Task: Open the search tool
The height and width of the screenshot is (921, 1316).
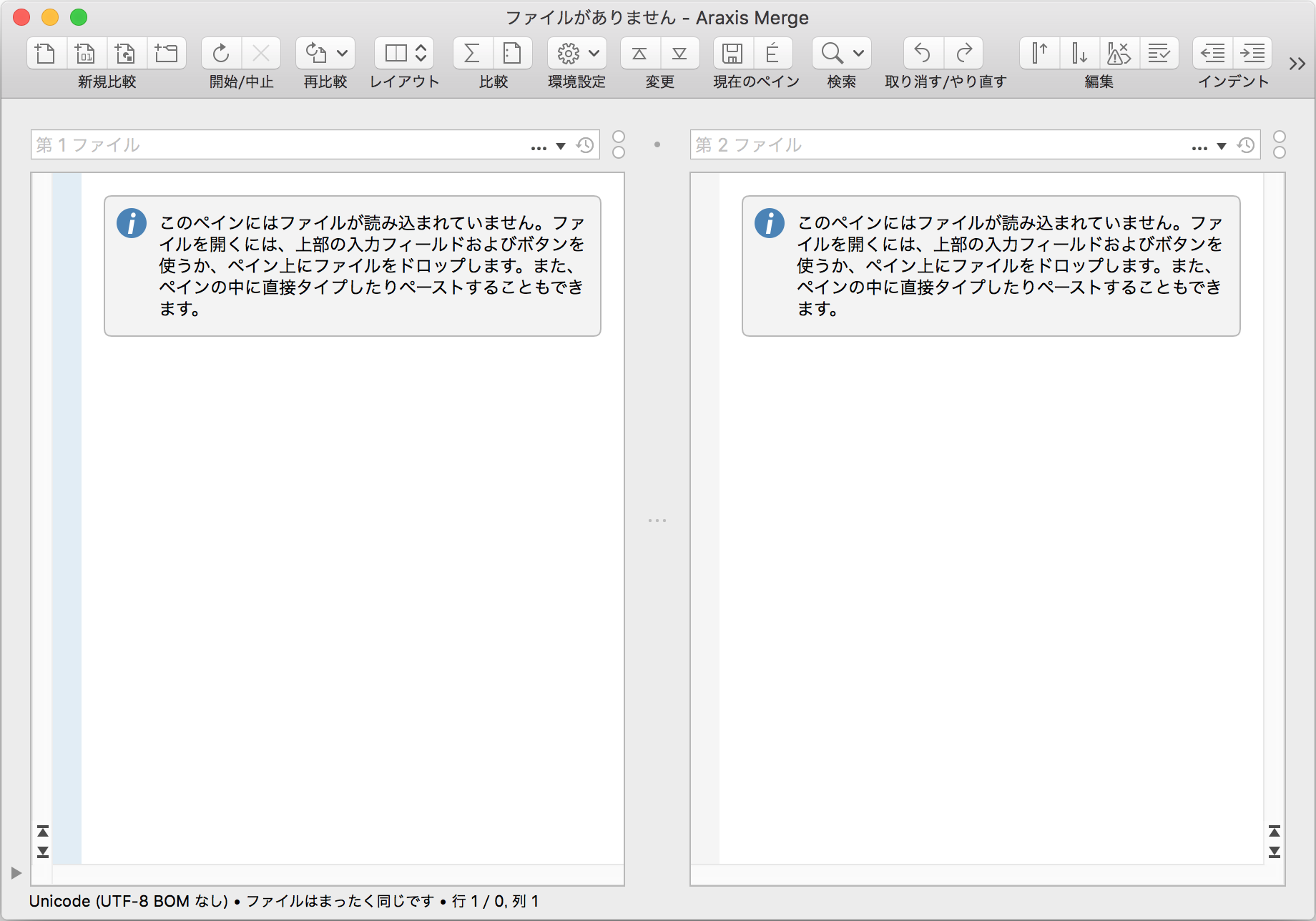Action: pos(831,52)
